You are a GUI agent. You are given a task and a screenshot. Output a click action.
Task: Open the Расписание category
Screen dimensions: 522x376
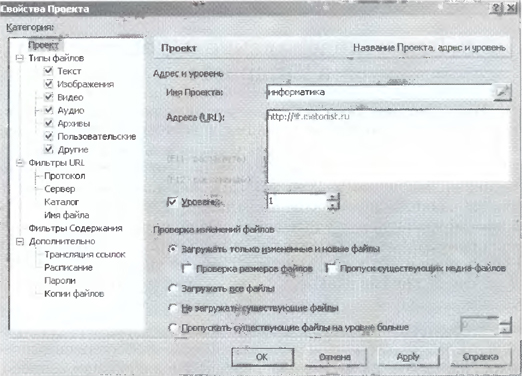[x=68, y=268]
